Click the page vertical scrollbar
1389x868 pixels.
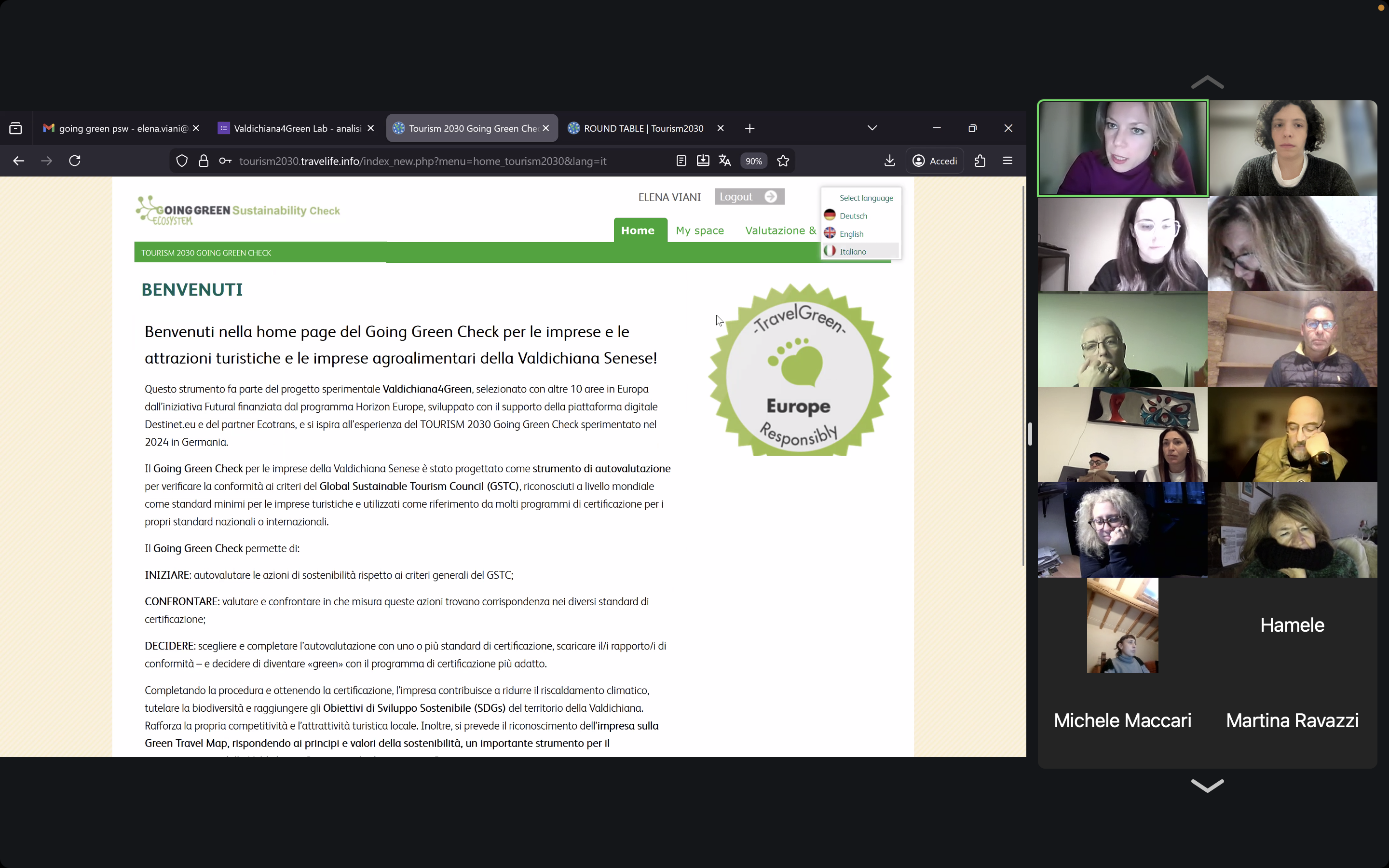coord(1023,373)
